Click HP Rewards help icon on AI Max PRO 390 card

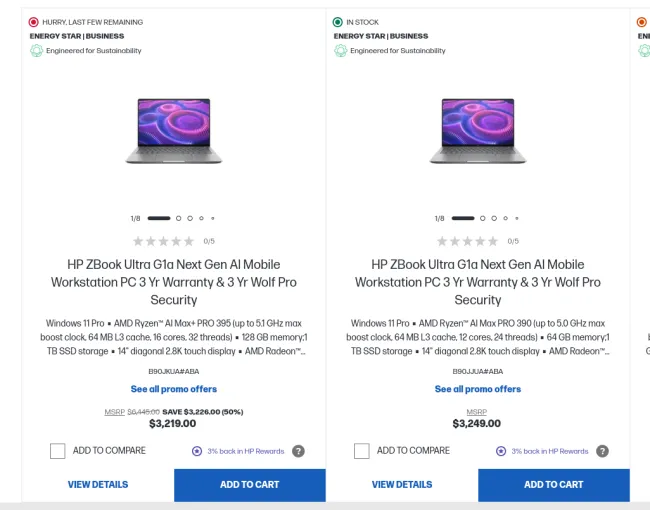click(602, 451)
